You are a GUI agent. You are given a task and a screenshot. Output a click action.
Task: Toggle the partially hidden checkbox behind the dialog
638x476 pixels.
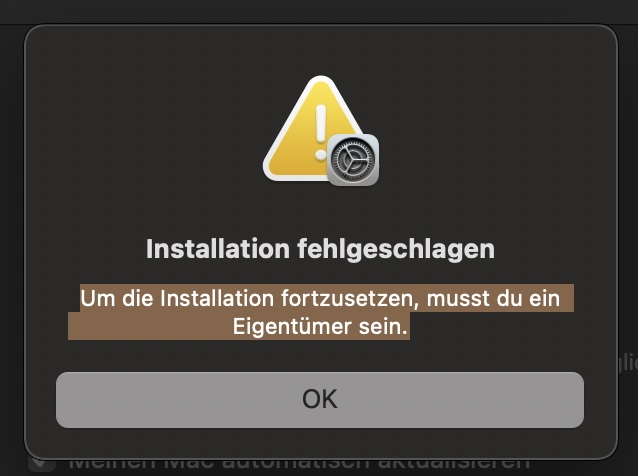point(42,464)
